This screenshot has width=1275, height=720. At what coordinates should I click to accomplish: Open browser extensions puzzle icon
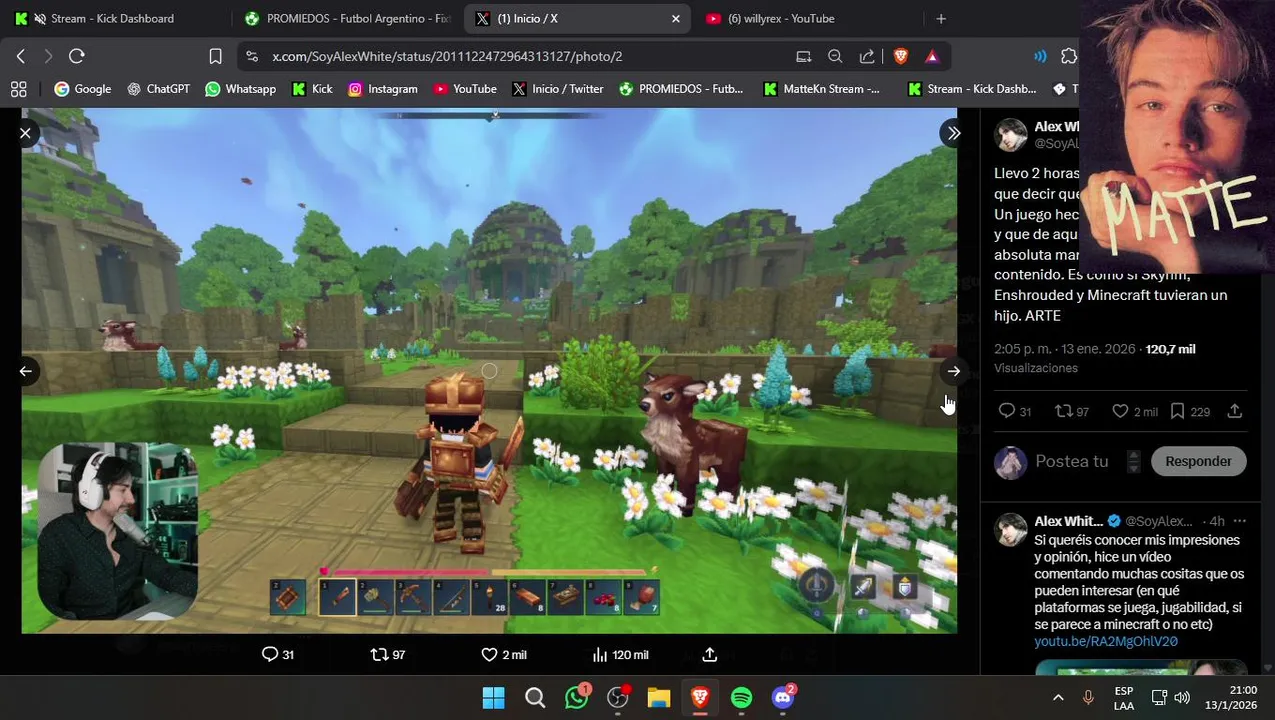point(1069,57)
